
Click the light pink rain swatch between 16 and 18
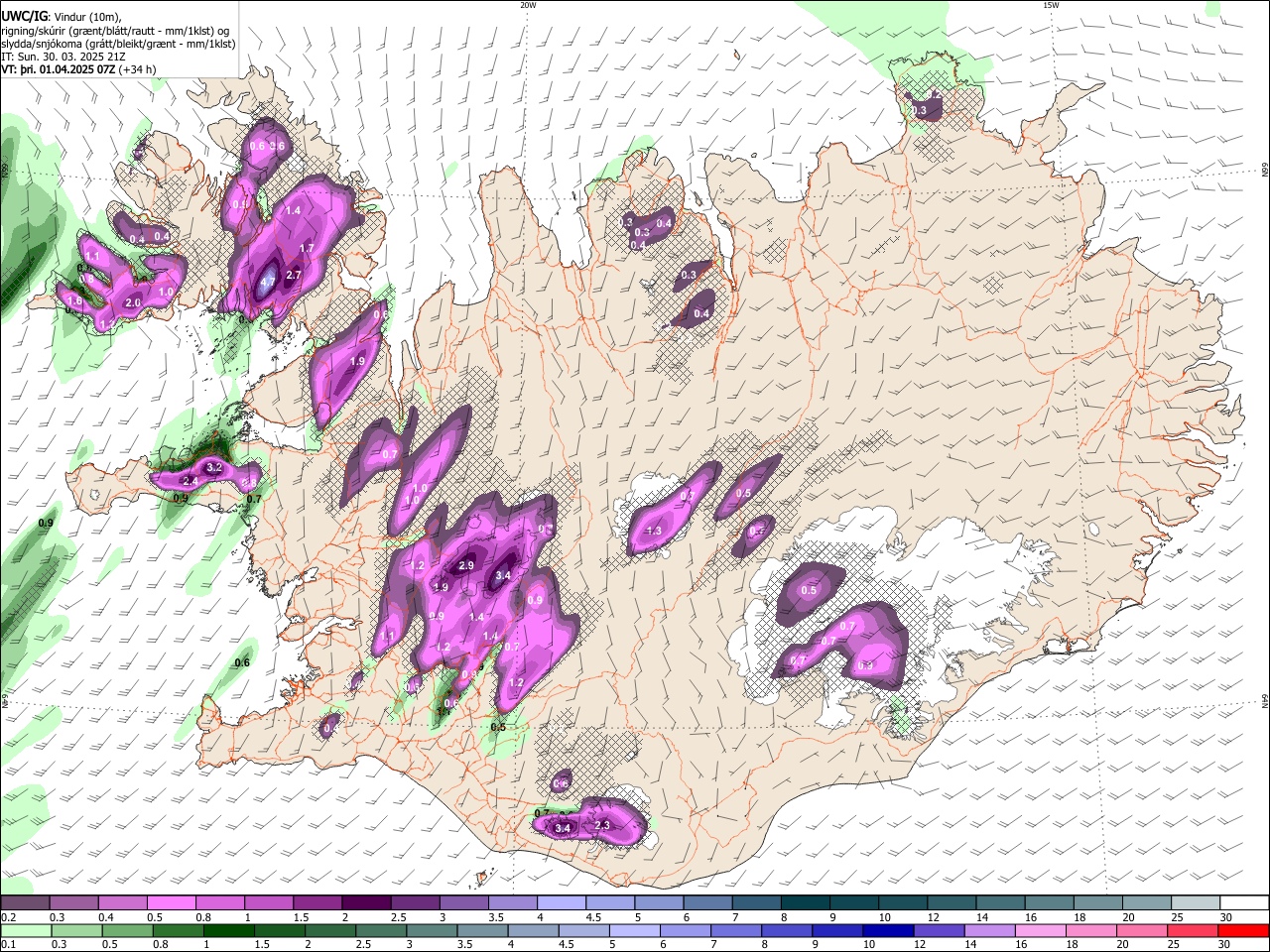tap(1039, 930)
